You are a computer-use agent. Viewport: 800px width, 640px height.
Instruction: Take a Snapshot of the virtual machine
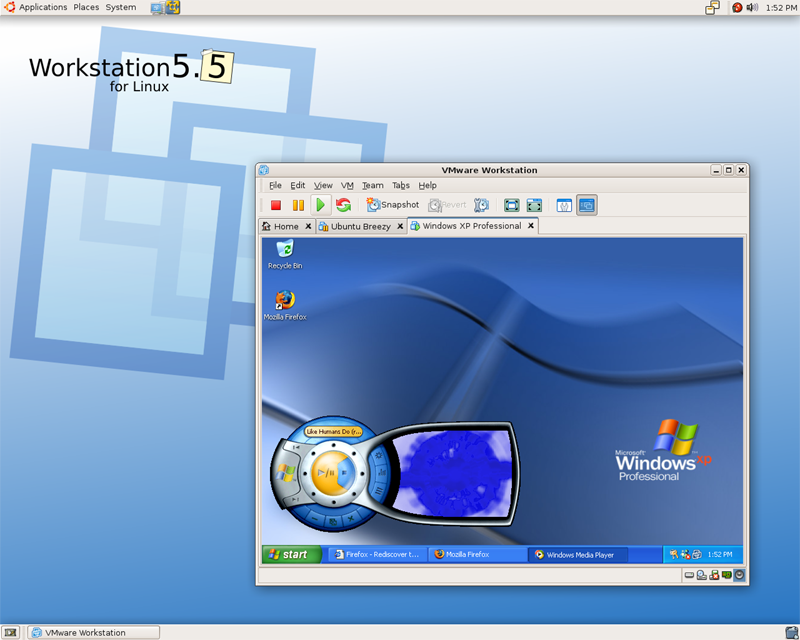coord(393,205)
